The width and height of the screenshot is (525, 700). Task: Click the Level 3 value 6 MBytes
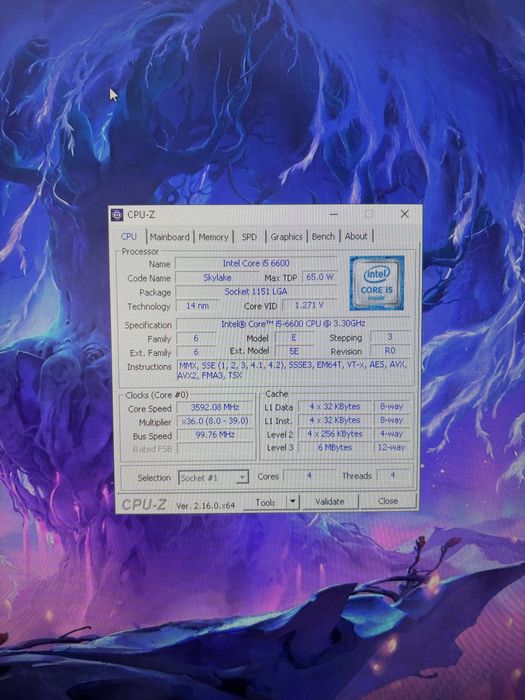click(335, 447)
